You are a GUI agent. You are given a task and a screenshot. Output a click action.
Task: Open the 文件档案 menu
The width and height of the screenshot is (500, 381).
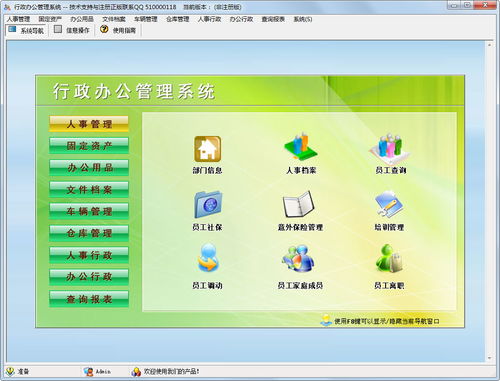(x=114, y=19)
